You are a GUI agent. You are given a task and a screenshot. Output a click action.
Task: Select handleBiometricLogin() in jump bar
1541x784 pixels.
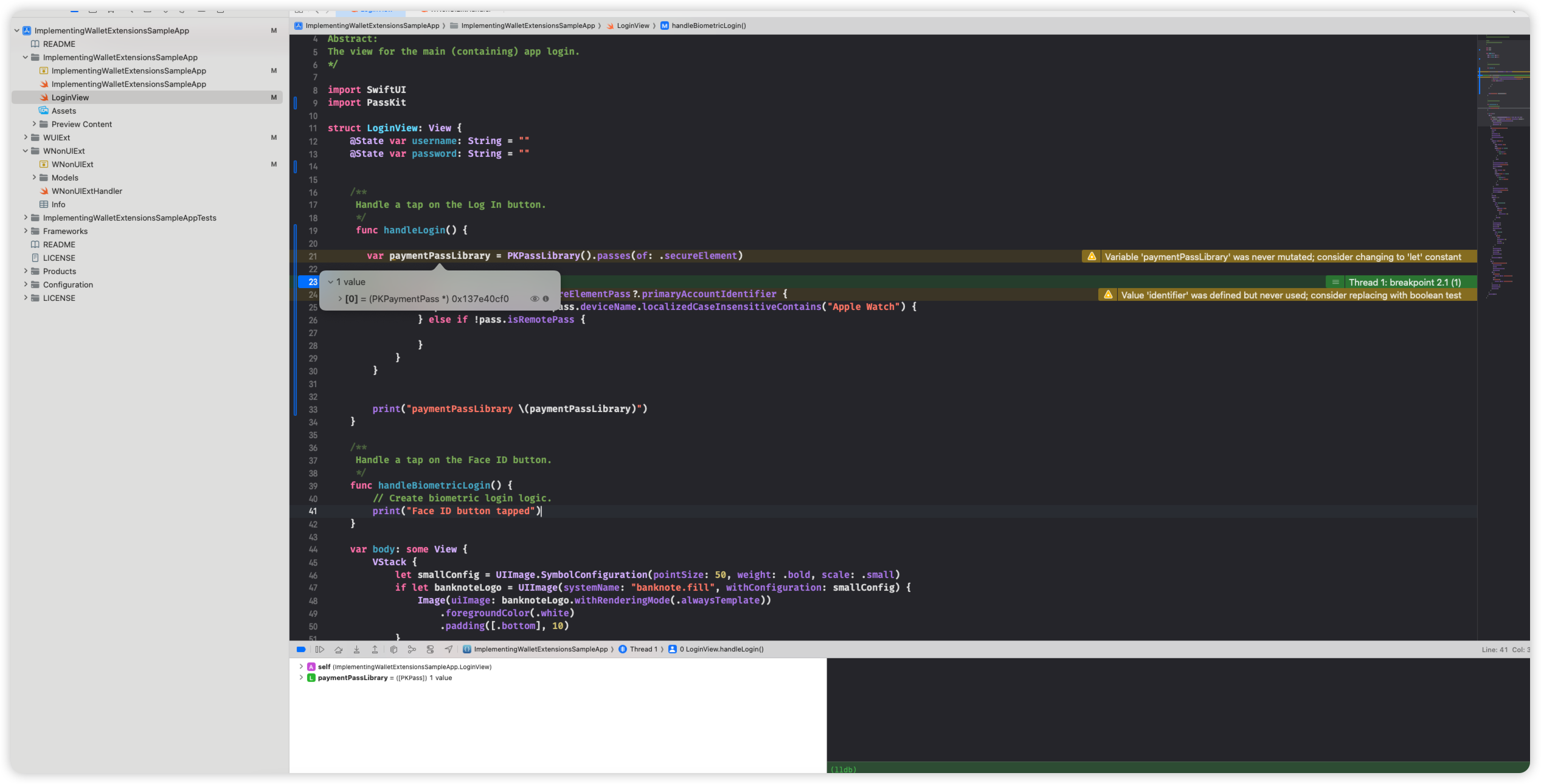tap(708, 26)
